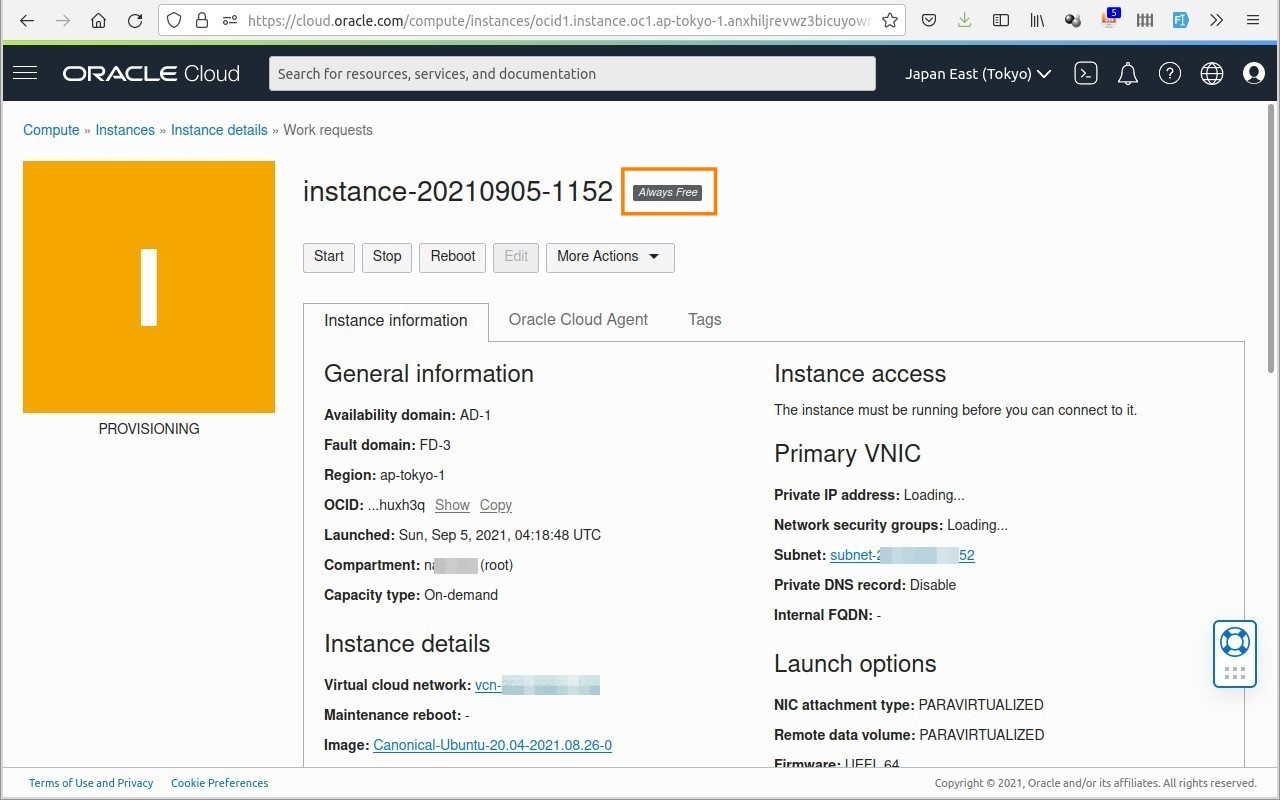
Task: Save page to Pocket icon
Action: pos(929,20)
